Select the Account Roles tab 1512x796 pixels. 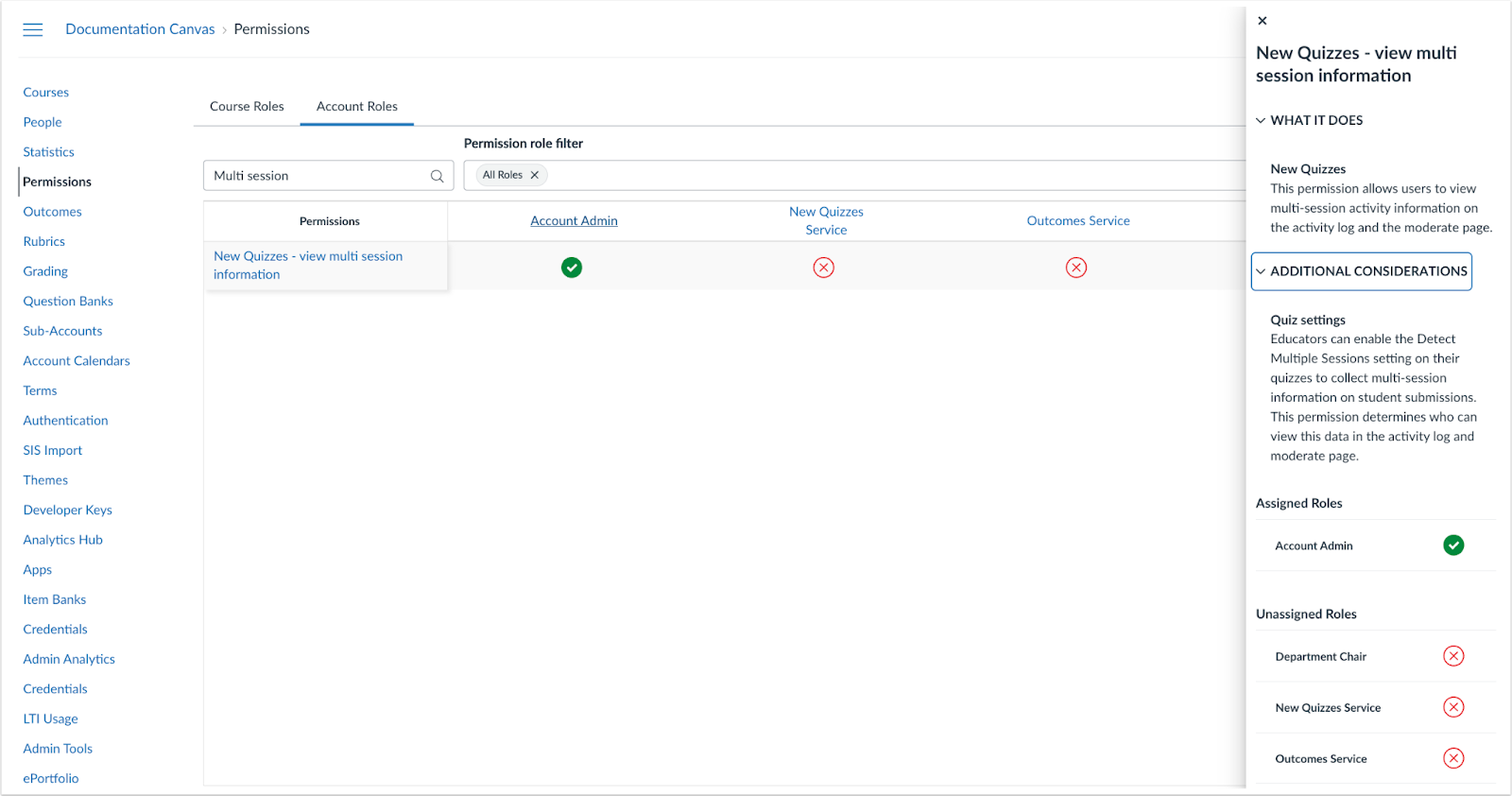pos(357,106)
